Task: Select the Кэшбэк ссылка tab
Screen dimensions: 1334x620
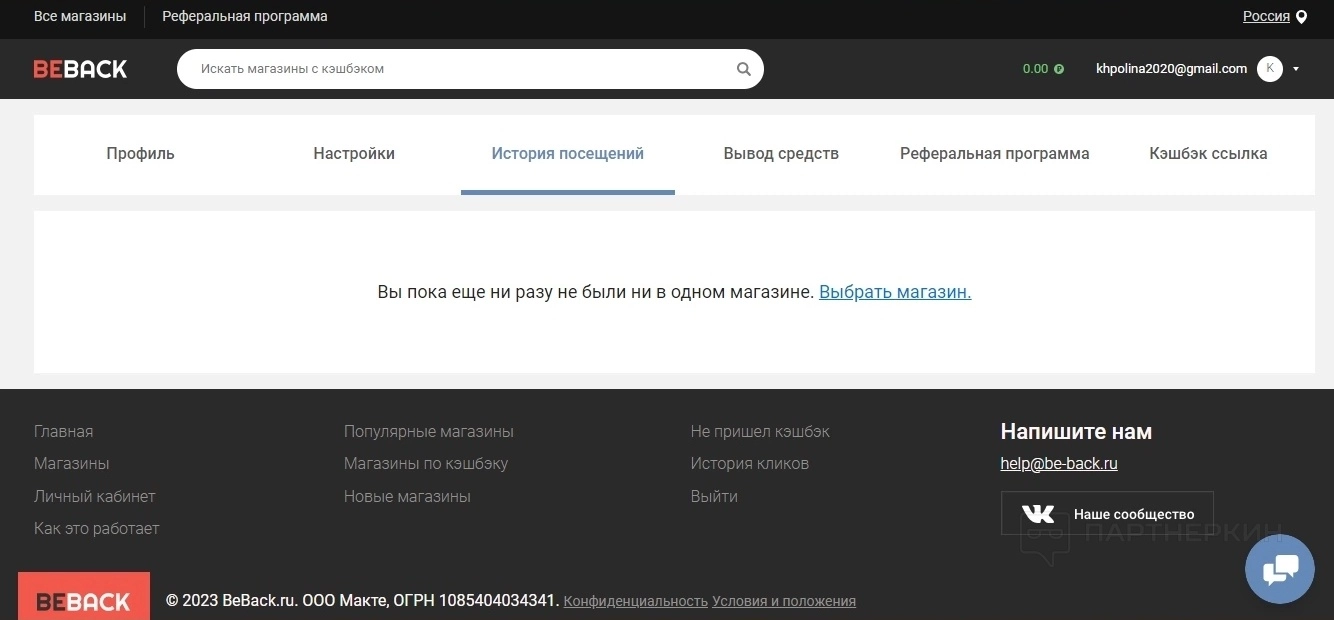Action: point(1208,154)
